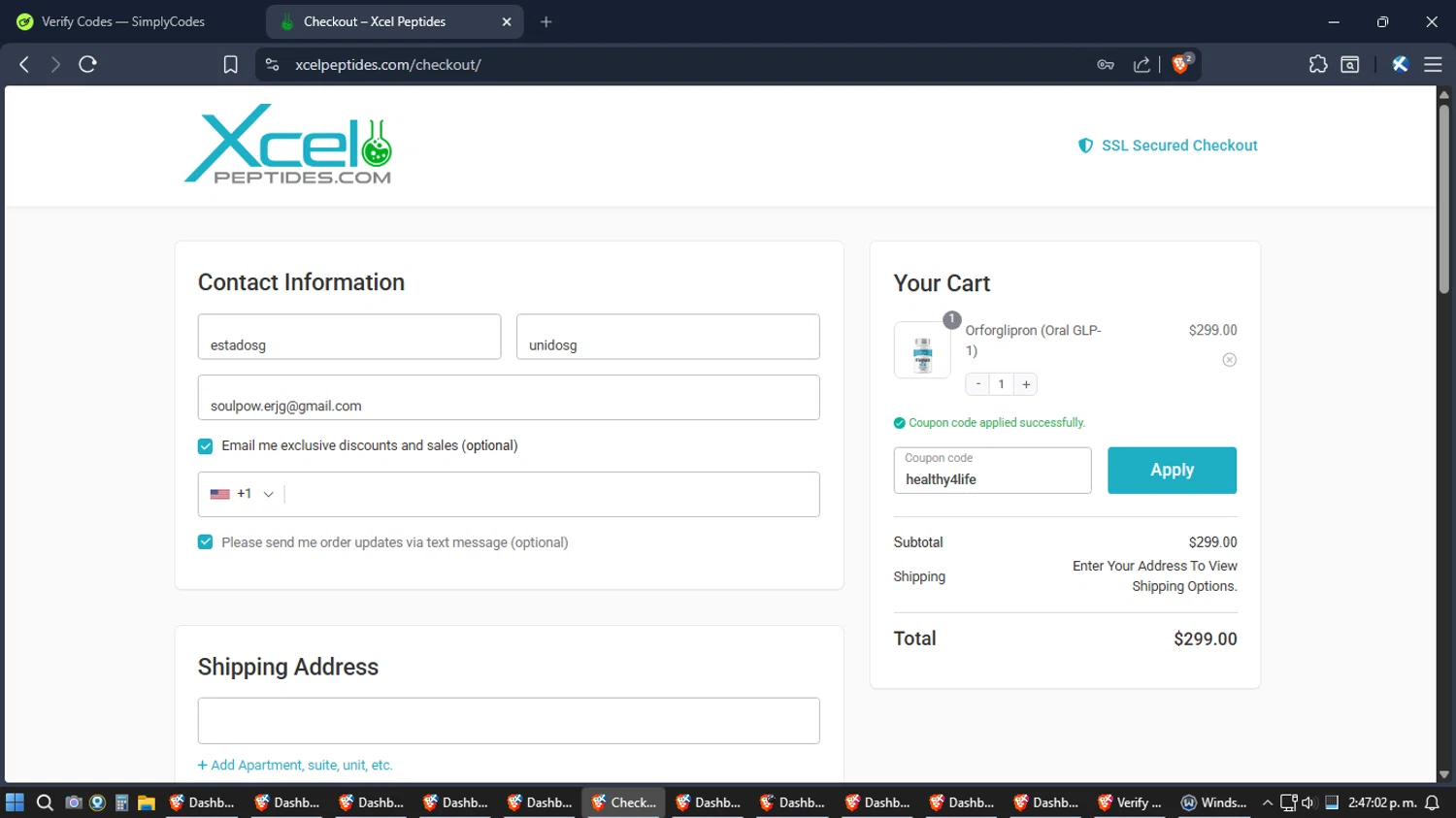
Task: Open the extensions puzzle icon
Action: [x=1317, y=64]
